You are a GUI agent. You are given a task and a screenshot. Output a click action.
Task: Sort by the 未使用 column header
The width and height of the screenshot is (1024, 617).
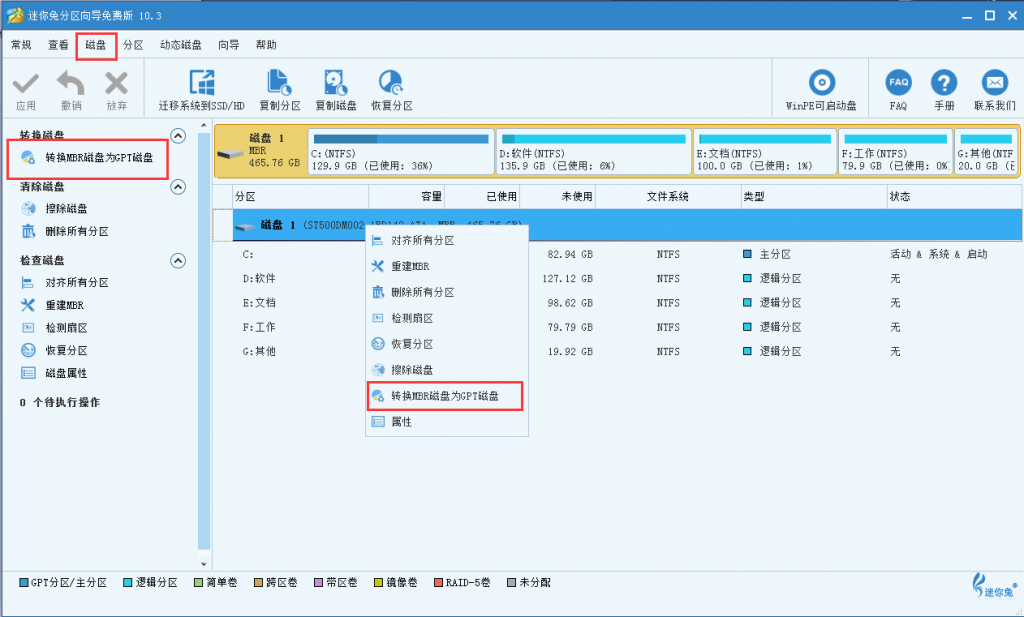click(558, 197)
